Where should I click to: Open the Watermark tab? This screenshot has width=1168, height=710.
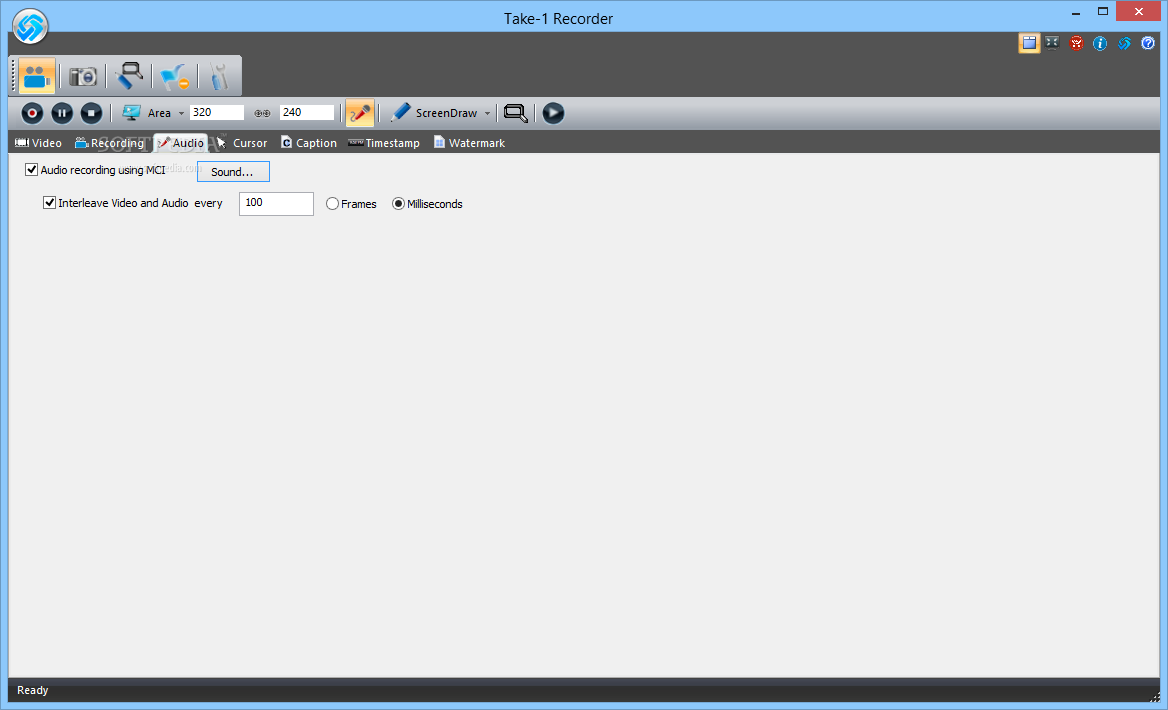tap(469, 143)
